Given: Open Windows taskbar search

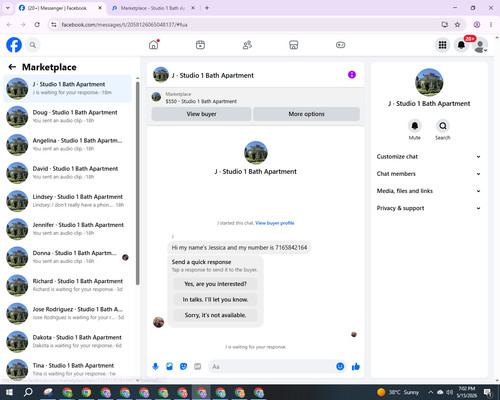Looking at the screenshot, I should [28, 392].
